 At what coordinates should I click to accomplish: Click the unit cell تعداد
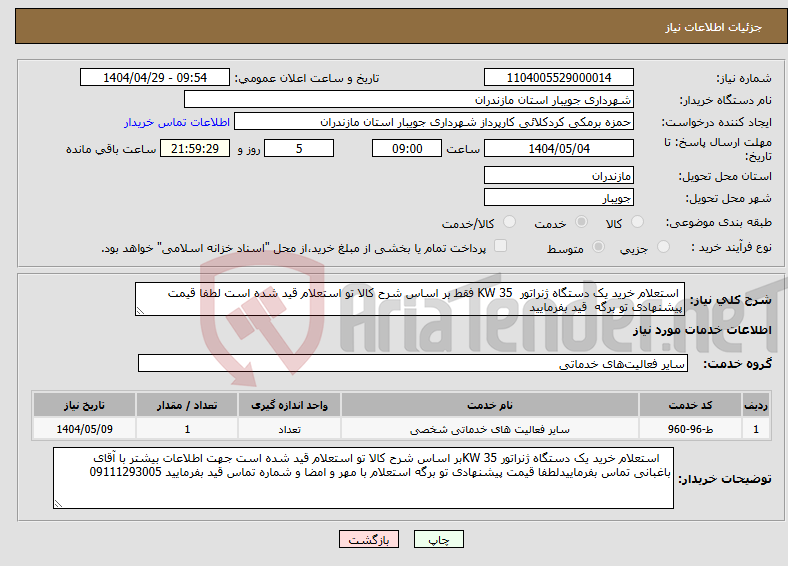pos(289,429)
